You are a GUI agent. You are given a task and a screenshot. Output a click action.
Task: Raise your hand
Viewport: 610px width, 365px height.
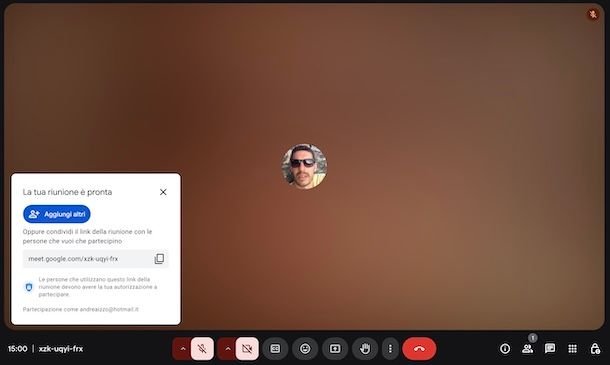pyautogui.click(x=365, y=349)
